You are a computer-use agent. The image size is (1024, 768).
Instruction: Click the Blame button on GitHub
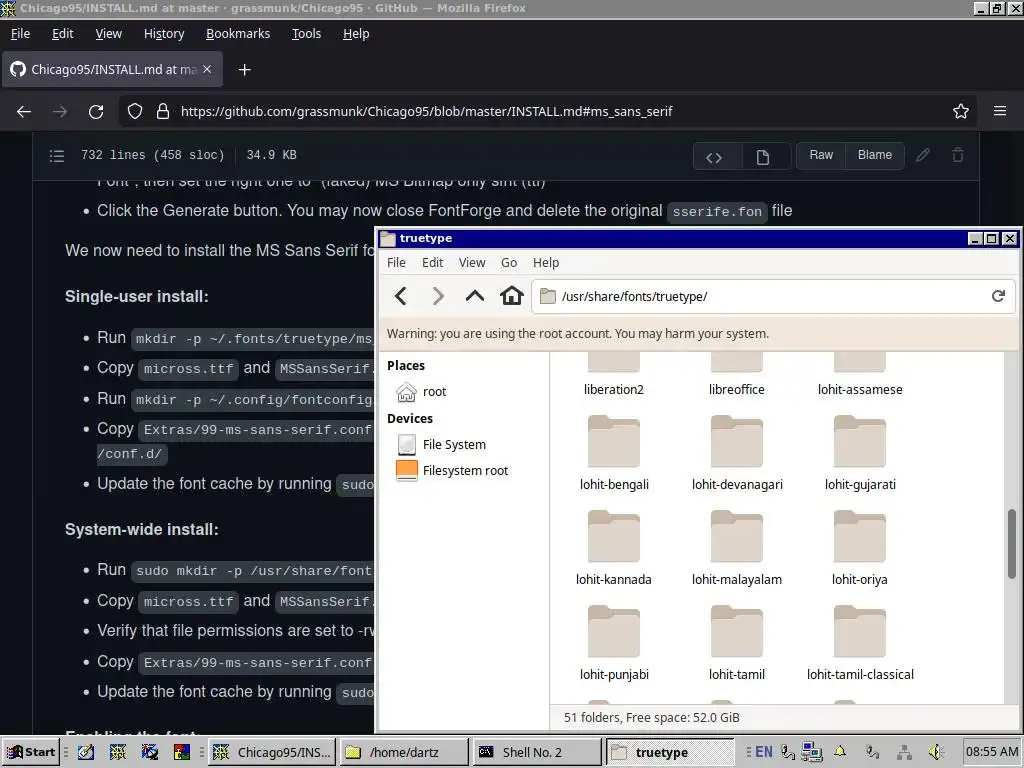coord(874,155)
